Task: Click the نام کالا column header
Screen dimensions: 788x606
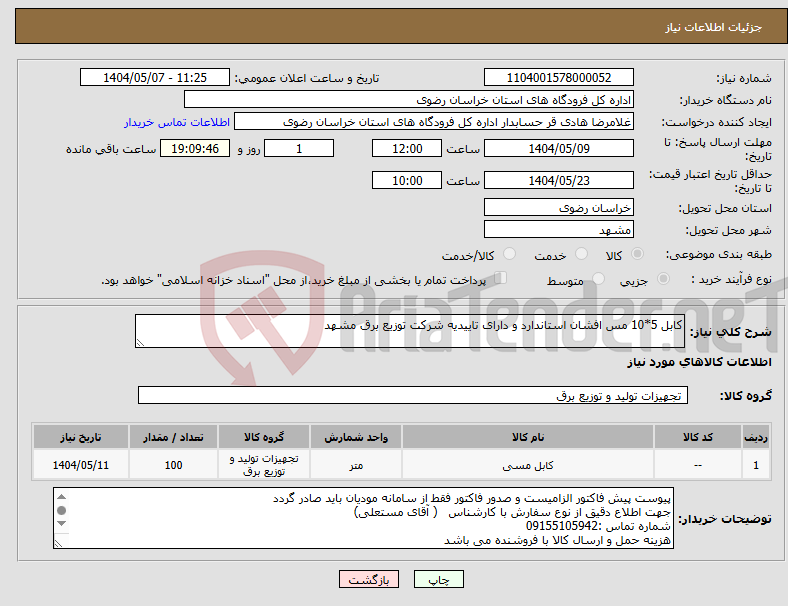Action: [528, 437]
